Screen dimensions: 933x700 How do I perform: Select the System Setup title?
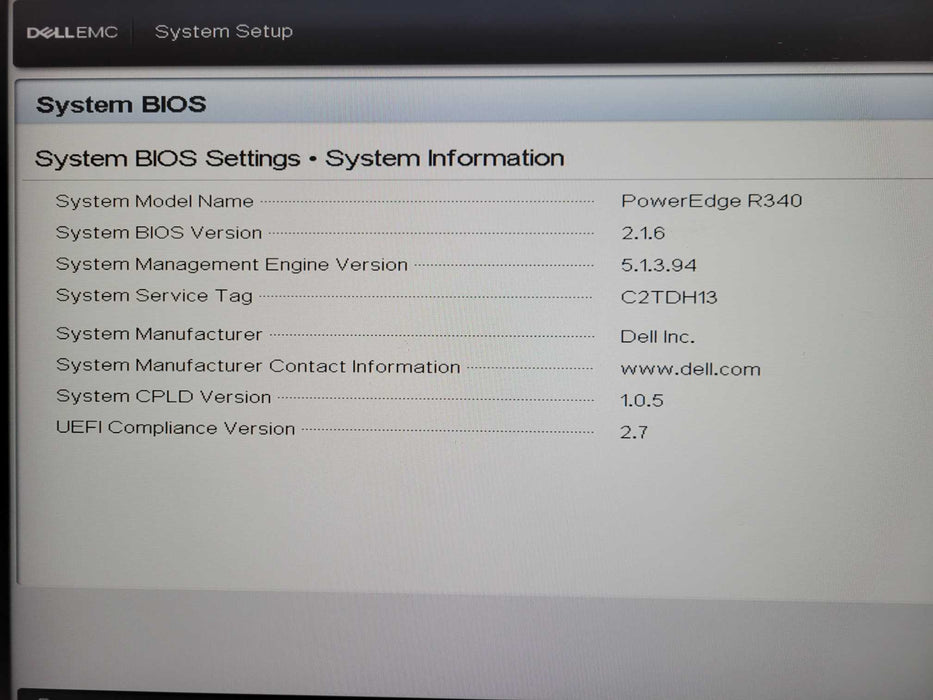pos(223,31)
